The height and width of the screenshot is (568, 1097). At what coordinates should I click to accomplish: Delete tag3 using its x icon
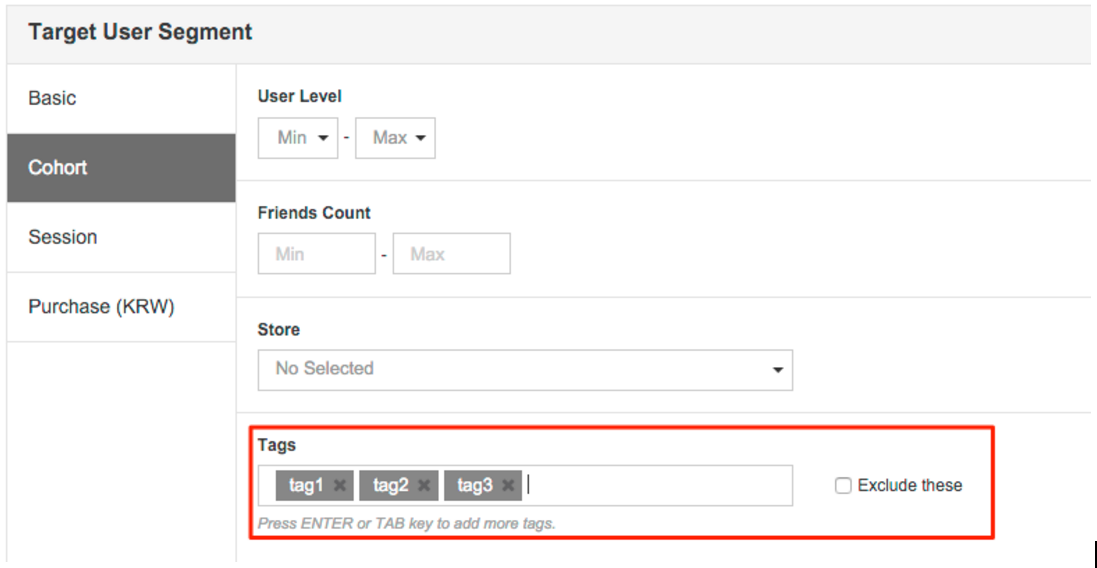pyautogui.click(x=508, y=486)
